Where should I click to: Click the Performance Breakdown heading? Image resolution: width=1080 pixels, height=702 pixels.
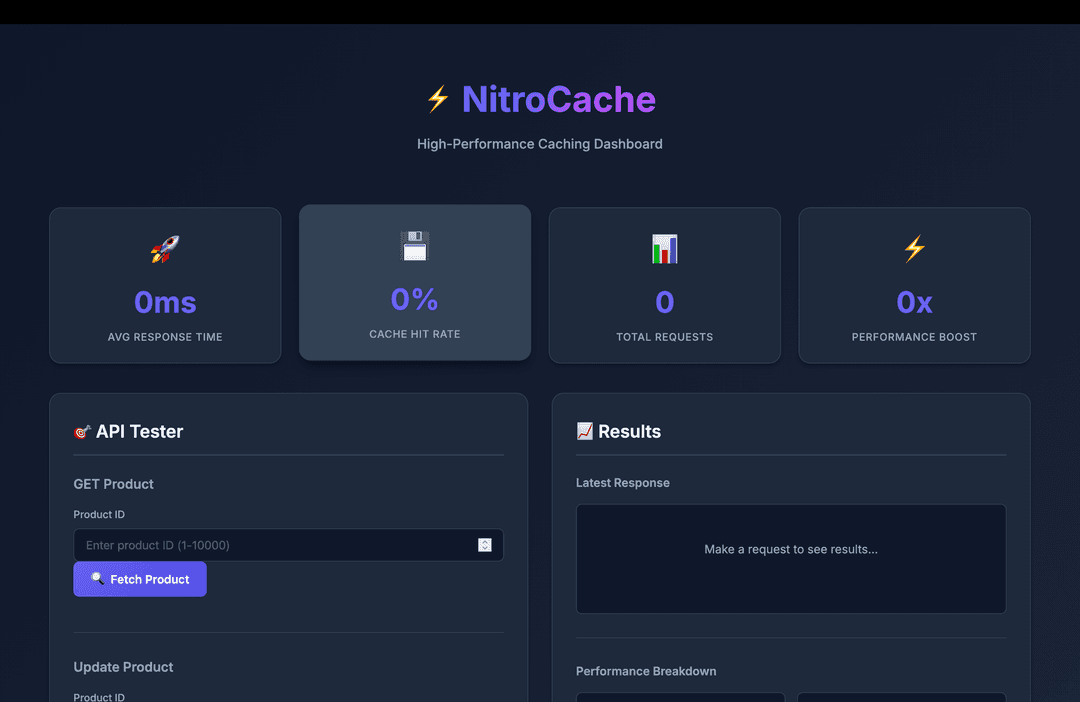click(646, 671)
